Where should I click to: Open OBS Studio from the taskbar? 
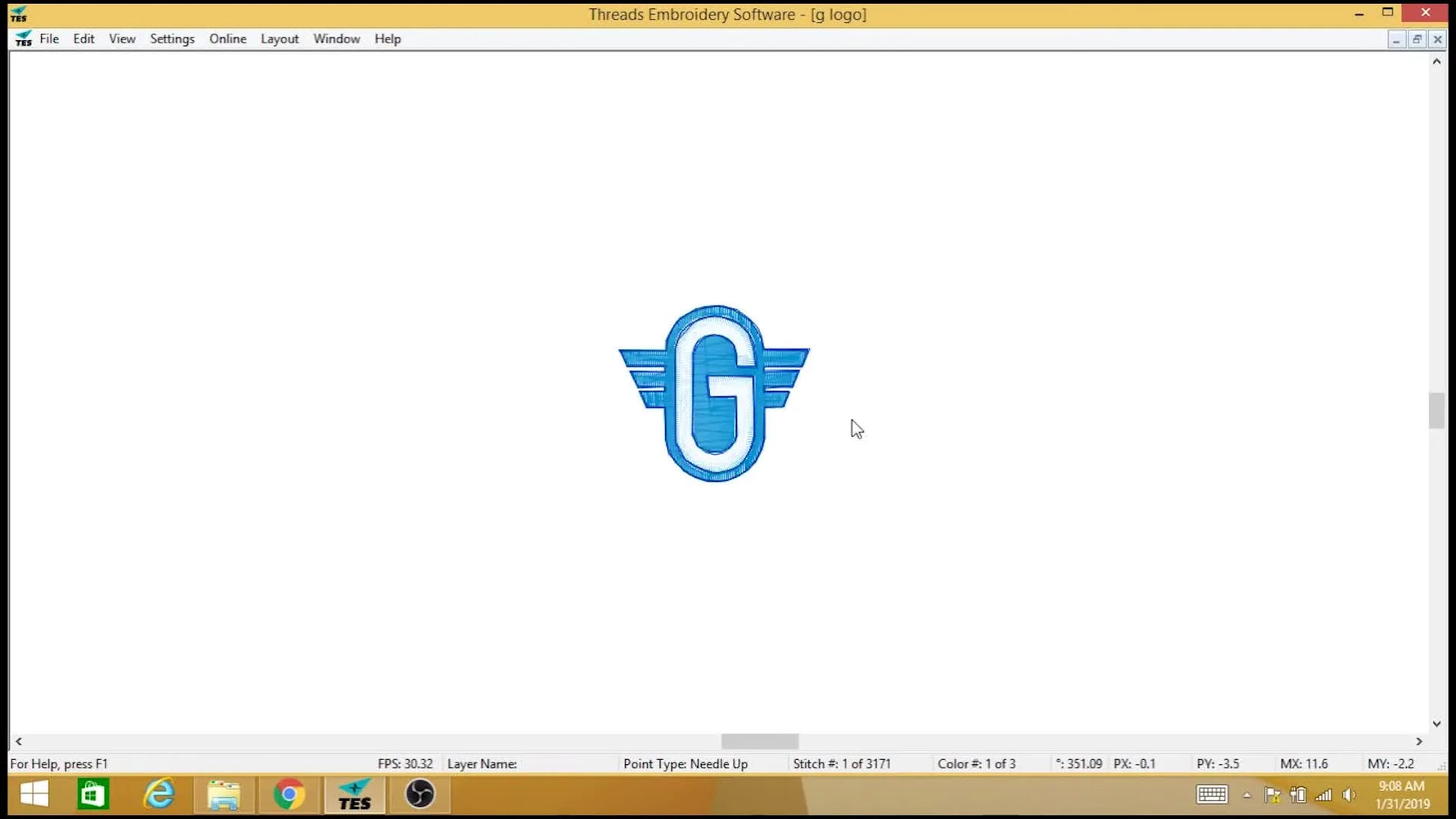tap(419, 793)
